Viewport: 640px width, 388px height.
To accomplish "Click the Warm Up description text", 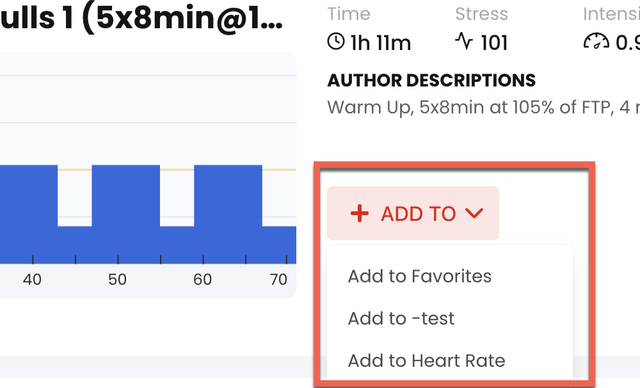I will pyautogui.click(x=484, y=108).
